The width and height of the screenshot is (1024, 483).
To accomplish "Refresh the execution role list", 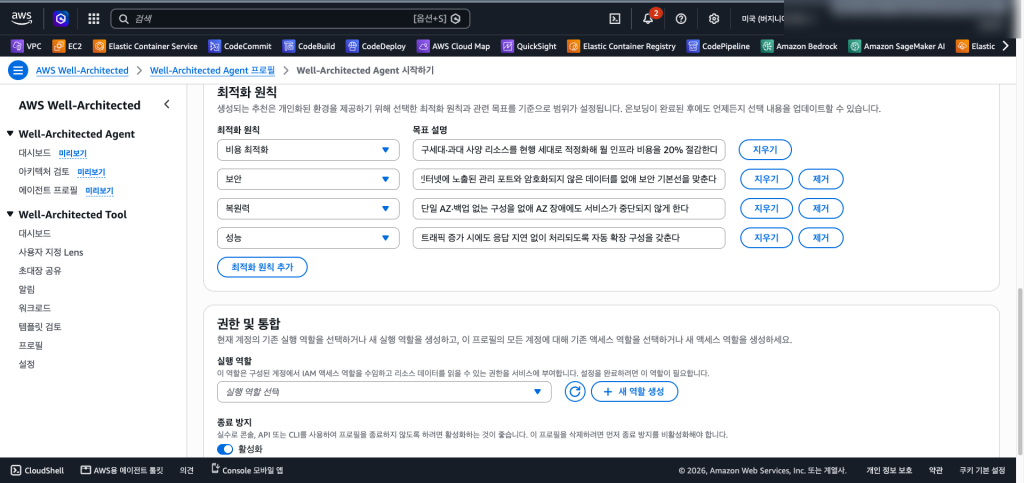I will (x=575, y=392).
